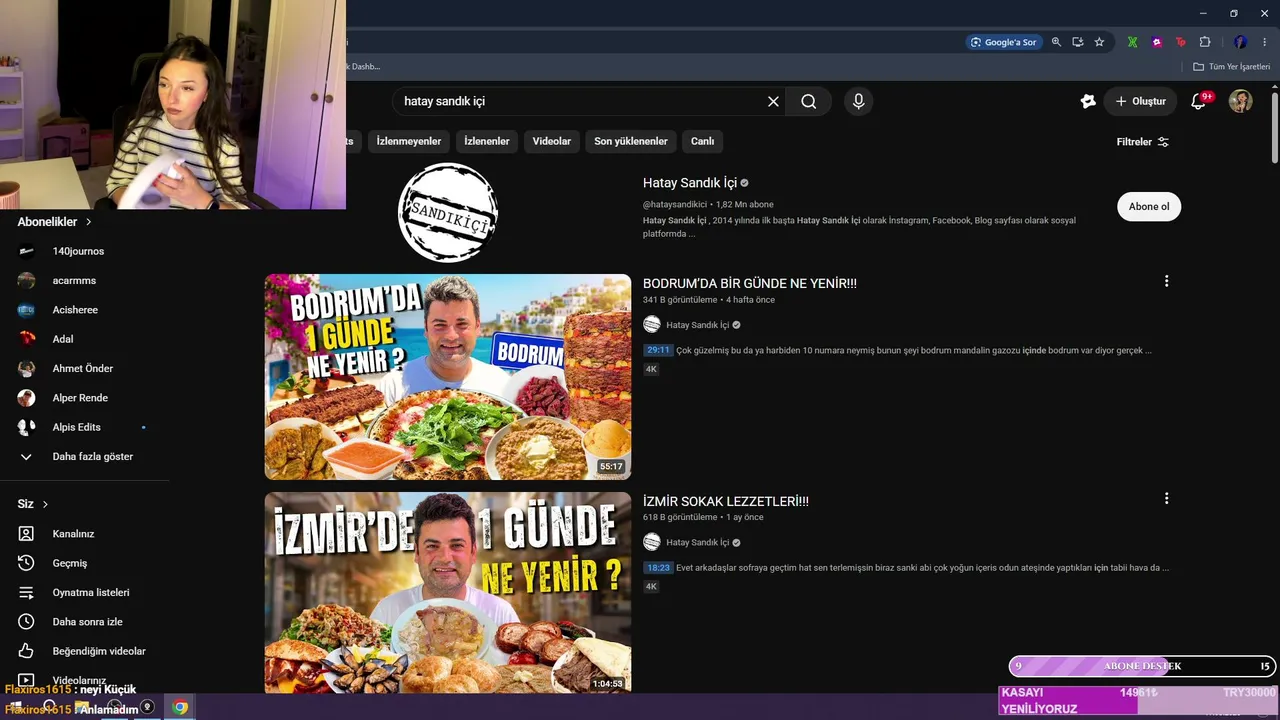Click the magnifier search button

click(809, 101)
